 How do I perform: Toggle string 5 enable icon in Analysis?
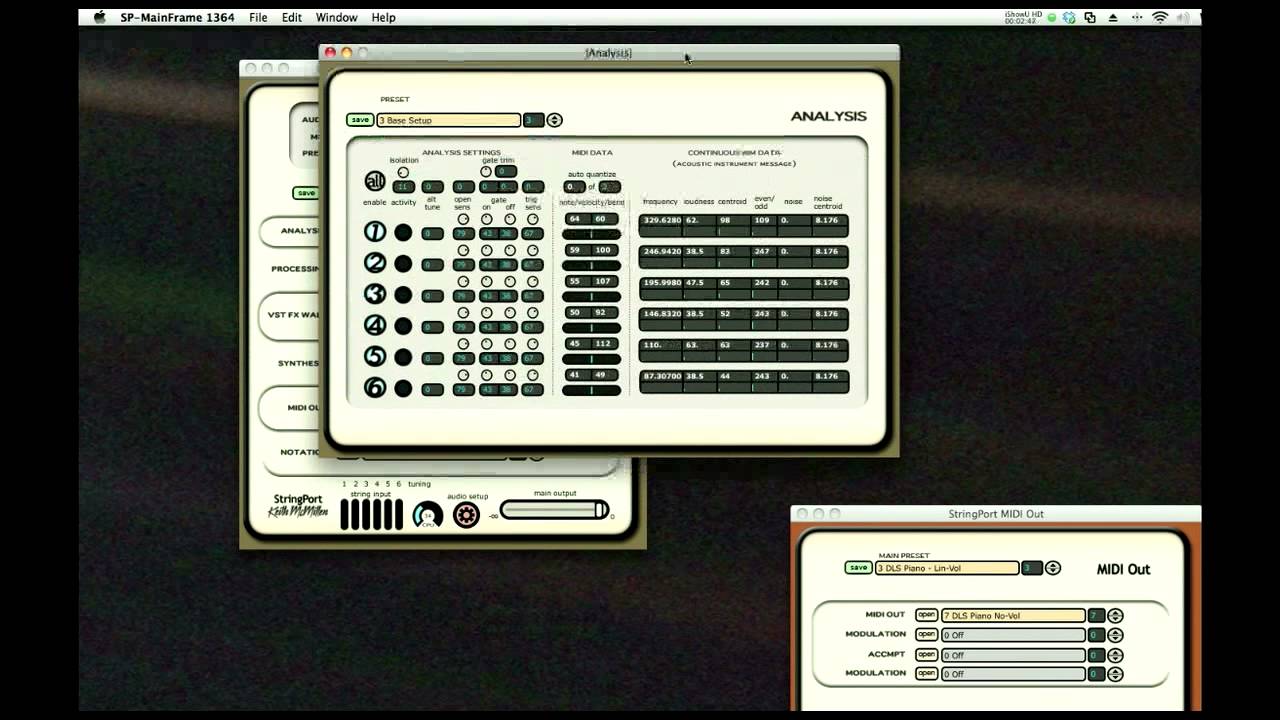[x=374, y=357]
